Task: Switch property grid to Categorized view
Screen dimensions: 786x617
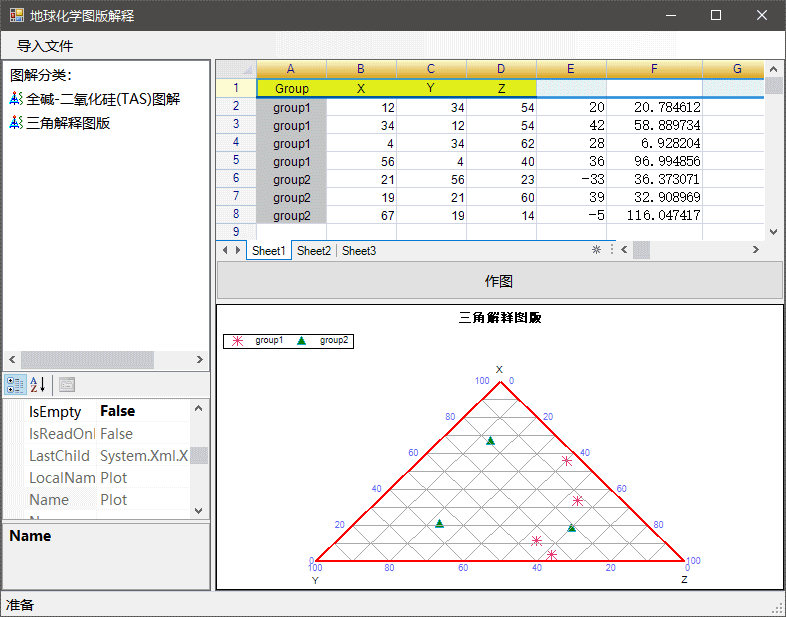Action: coord(15,384)
